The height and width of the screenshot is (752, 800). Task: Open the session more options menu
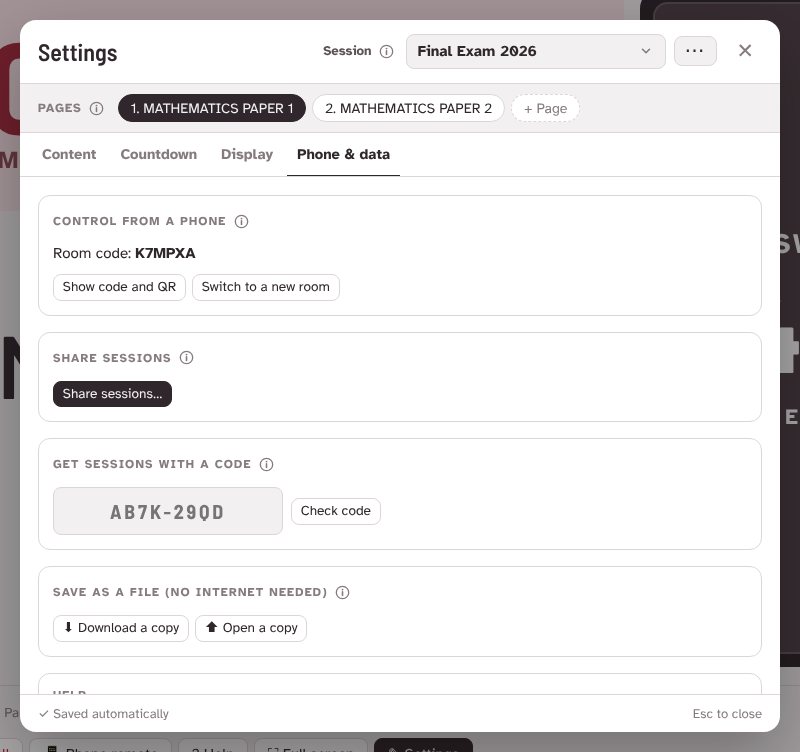tap(695, 51)
